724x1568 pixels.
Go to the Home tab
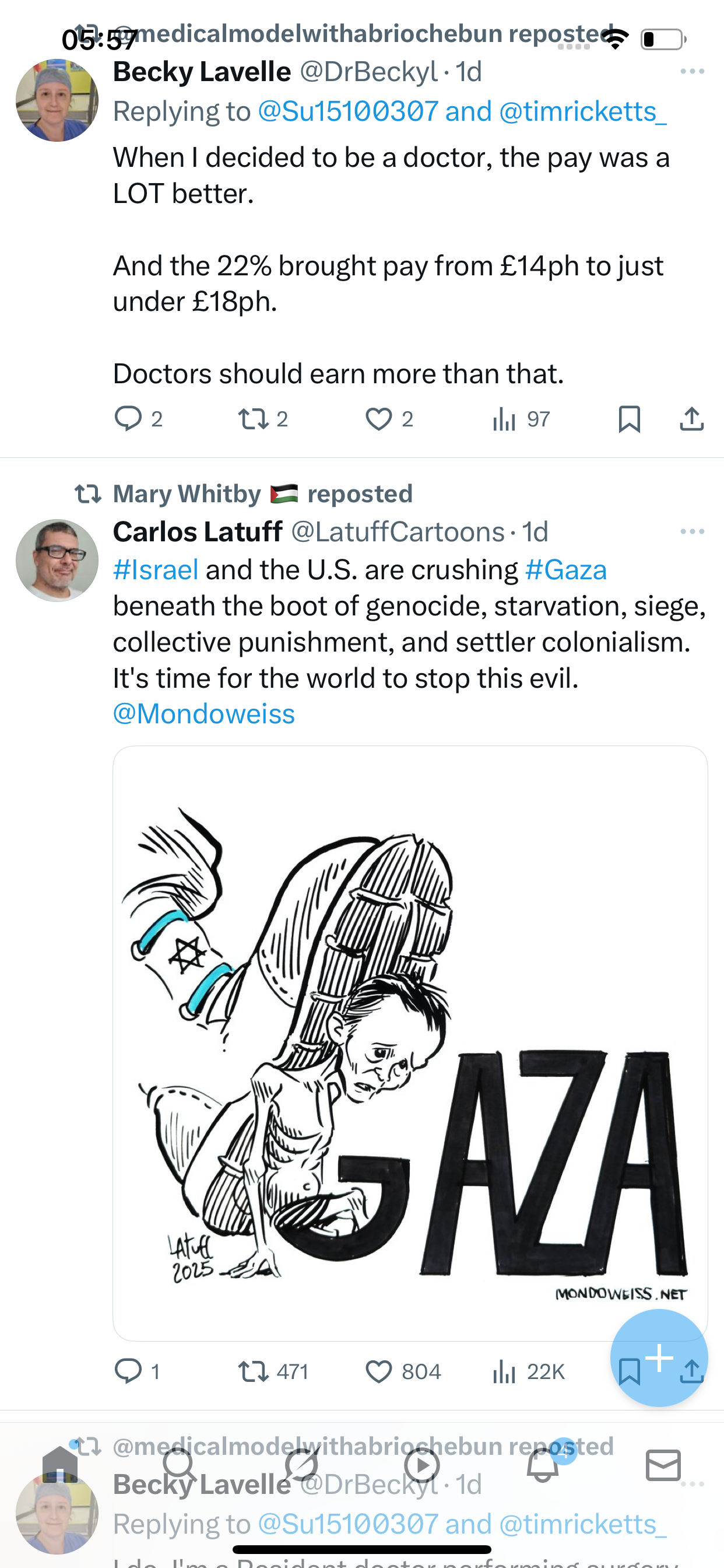(59, 1465)
